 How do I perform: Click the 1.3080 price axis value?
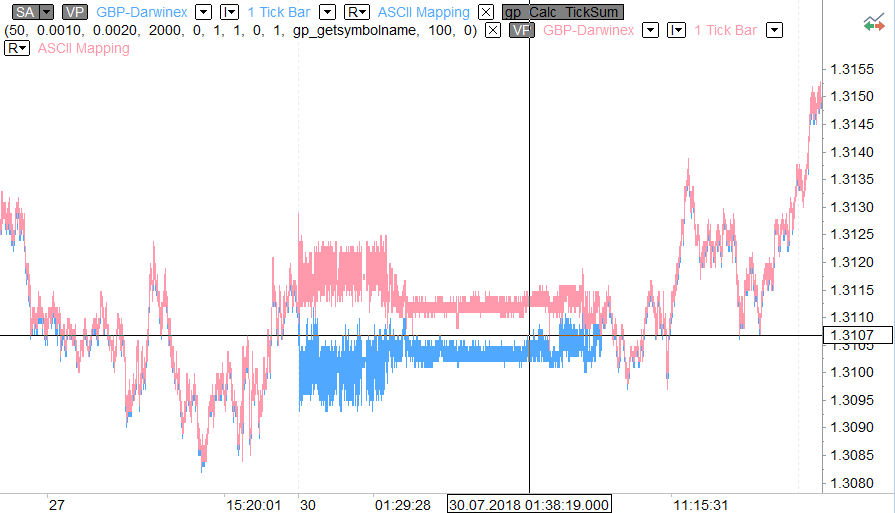point(852,483)
